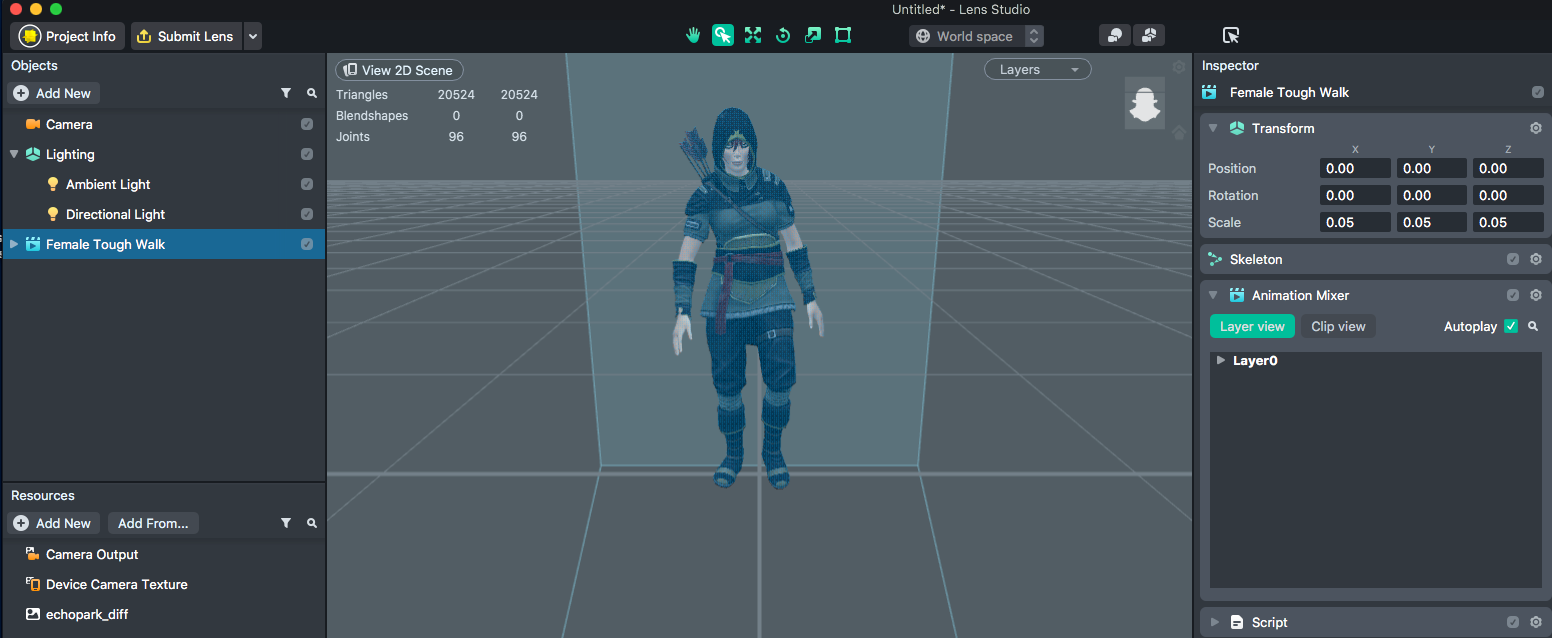This screenshot has height=638, width=1552.
Task: Click Scale Z value field
Action: coord(1508,222)
